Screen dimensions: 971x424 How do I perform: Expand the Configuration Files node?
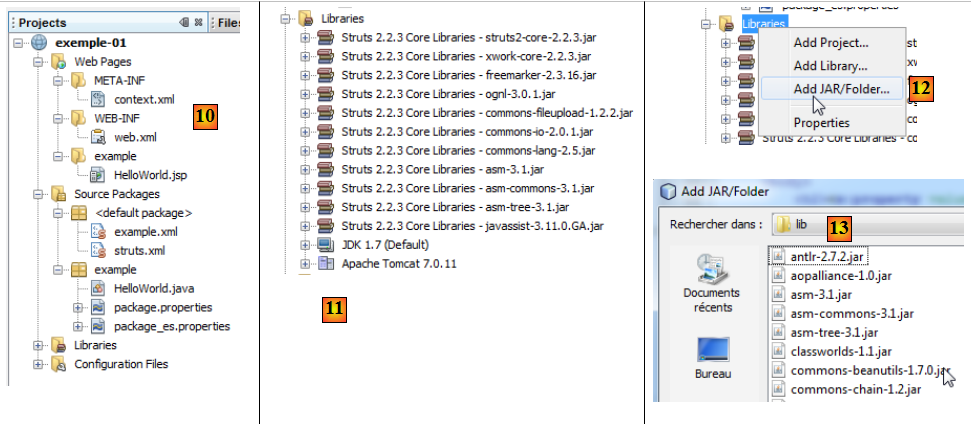click(39, 364)
